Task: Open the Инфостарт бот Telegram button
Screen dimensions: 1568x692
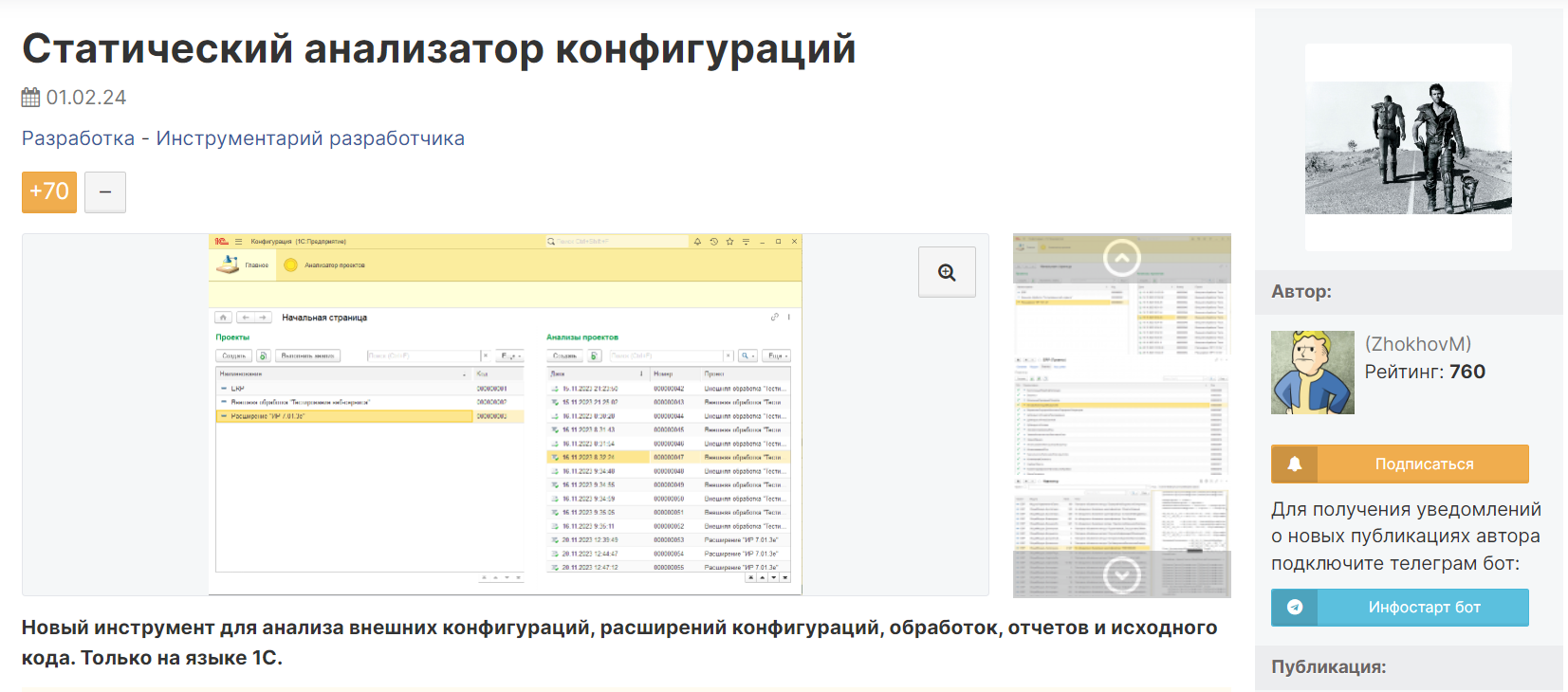Action: coord(1400,607)
